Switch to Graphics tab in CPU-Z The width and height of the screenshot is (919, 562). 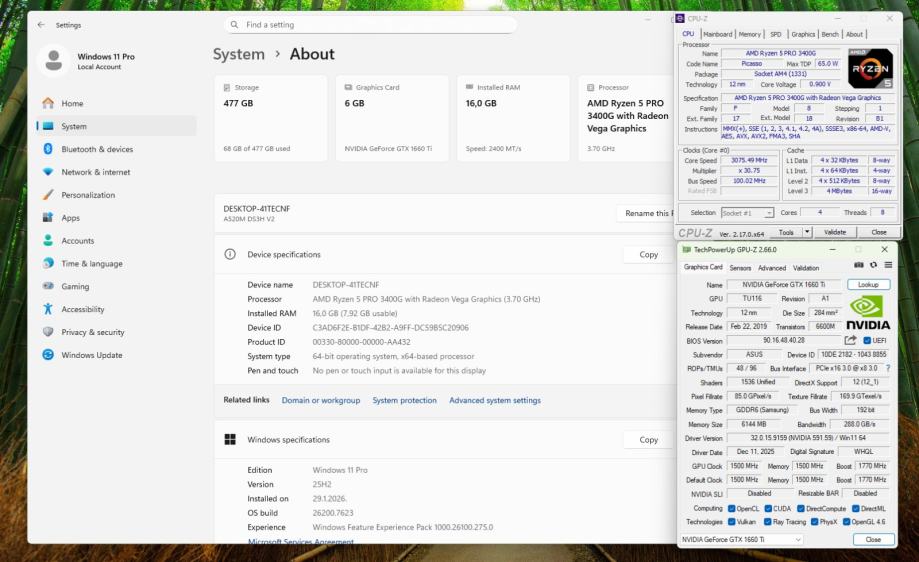click(803, 34)
